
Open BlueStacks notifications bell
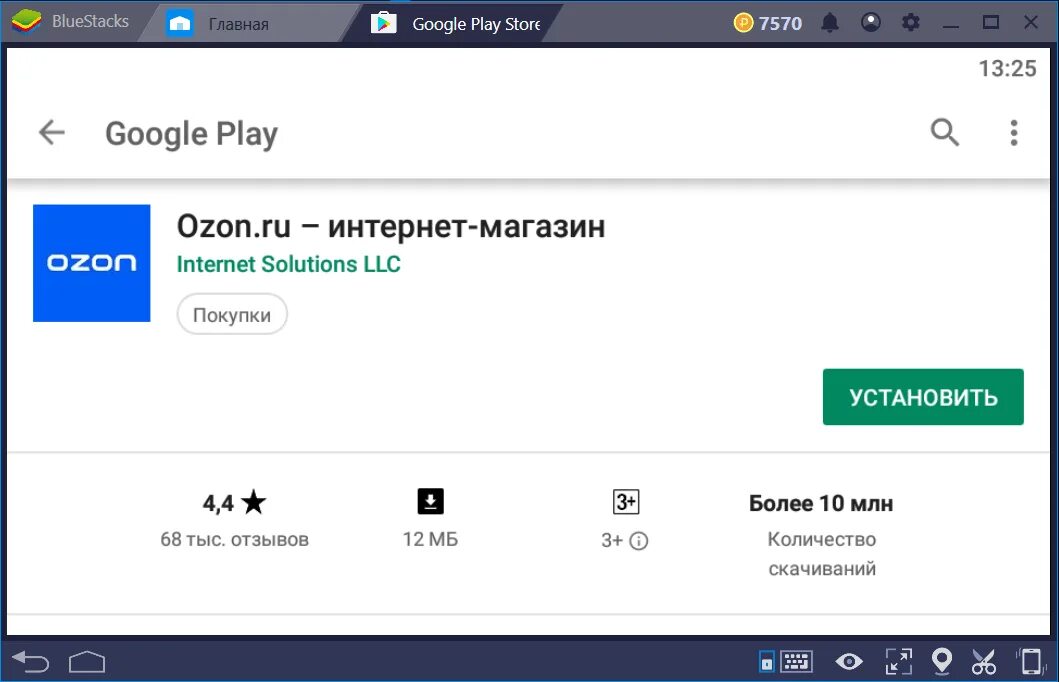point(830,23)
